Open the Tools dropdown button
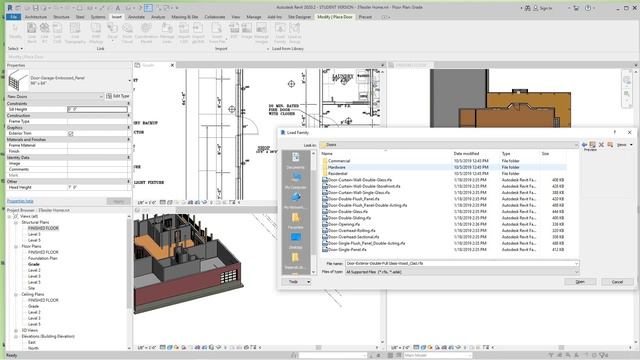640x360 pixels. coord(296,282)
